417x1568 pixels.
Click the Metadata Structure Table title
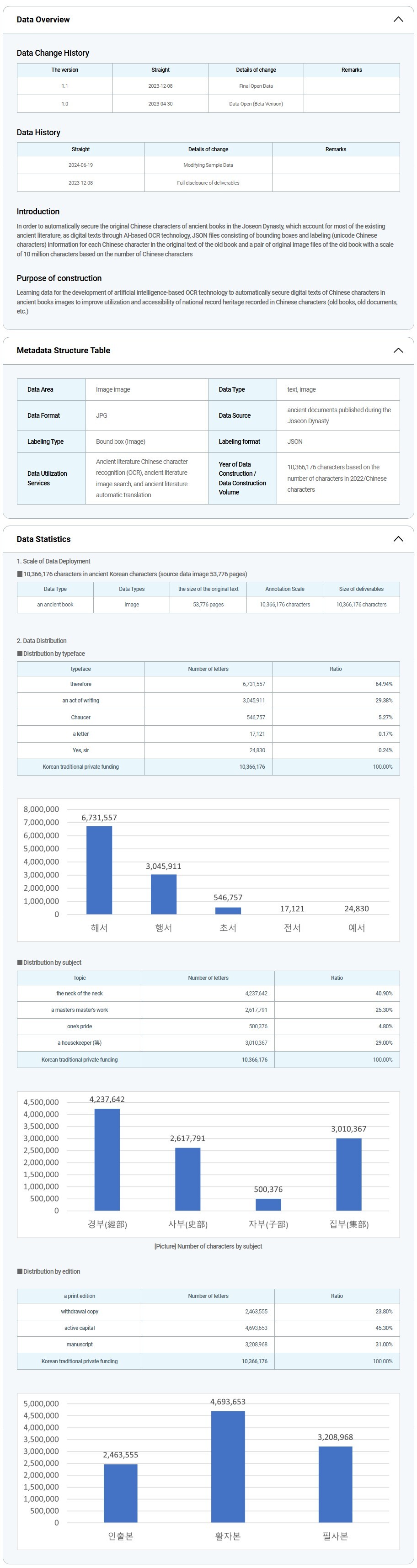(63, 351)
